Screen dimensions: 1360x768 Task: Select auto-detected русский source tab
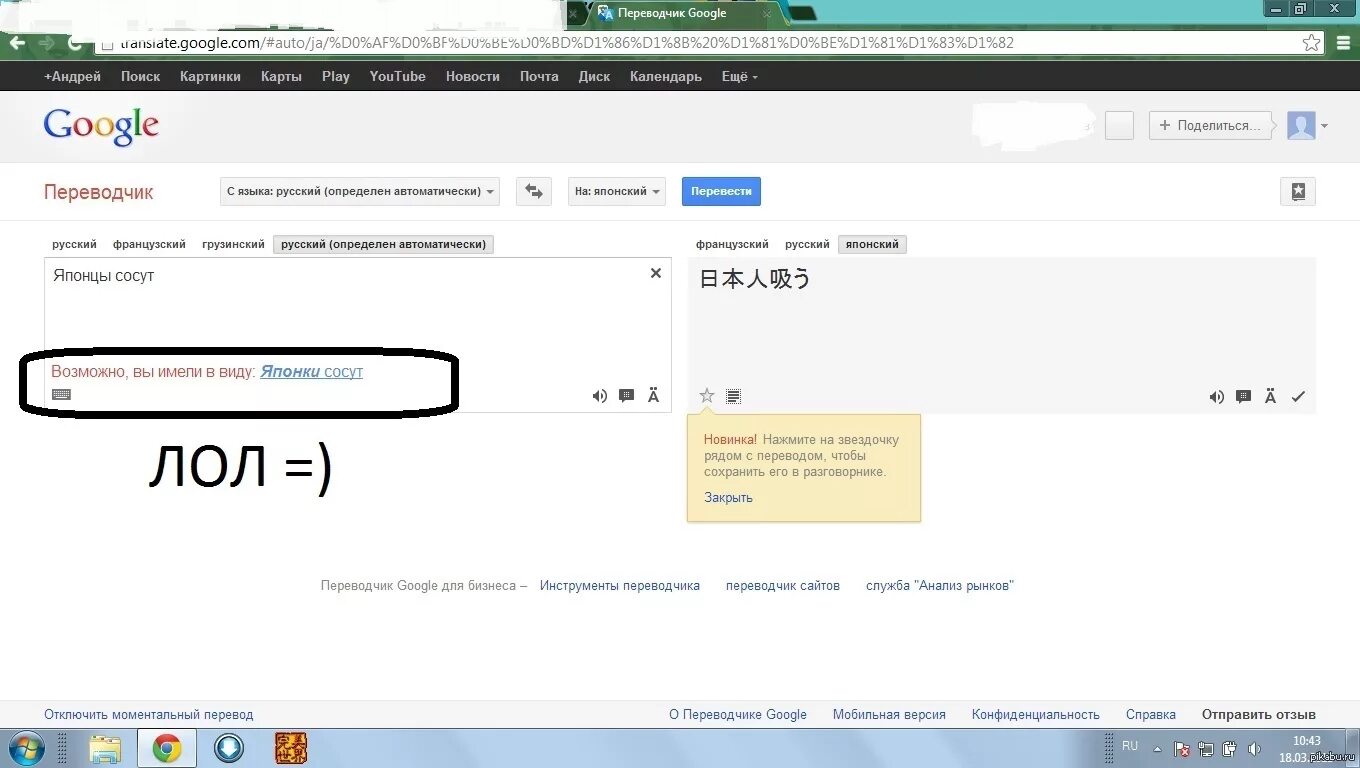(x=384, y=244)
